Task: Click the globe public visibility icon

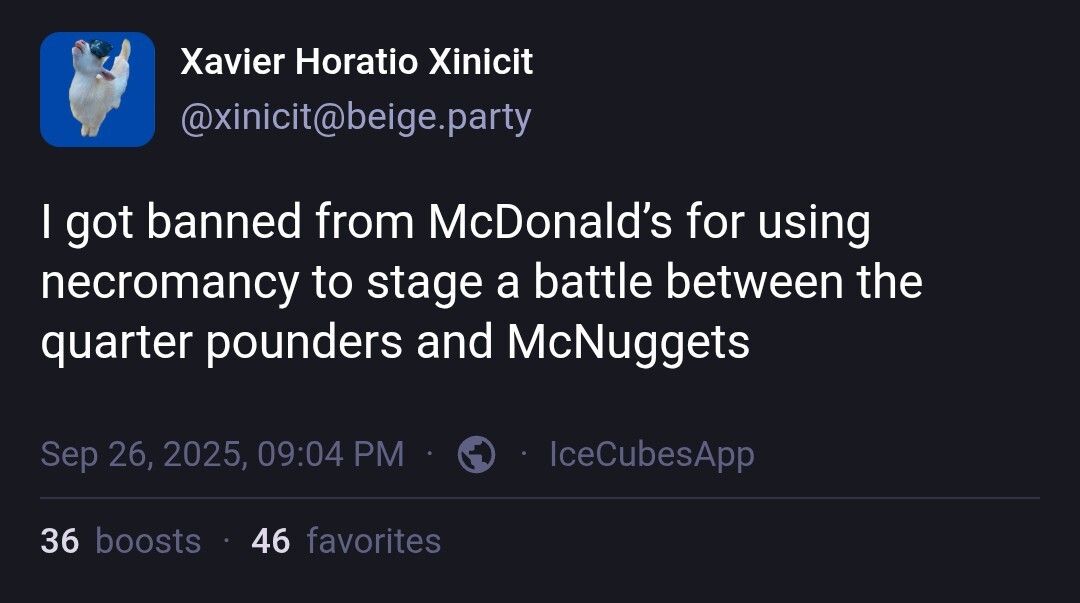Action: pos(476,455)
